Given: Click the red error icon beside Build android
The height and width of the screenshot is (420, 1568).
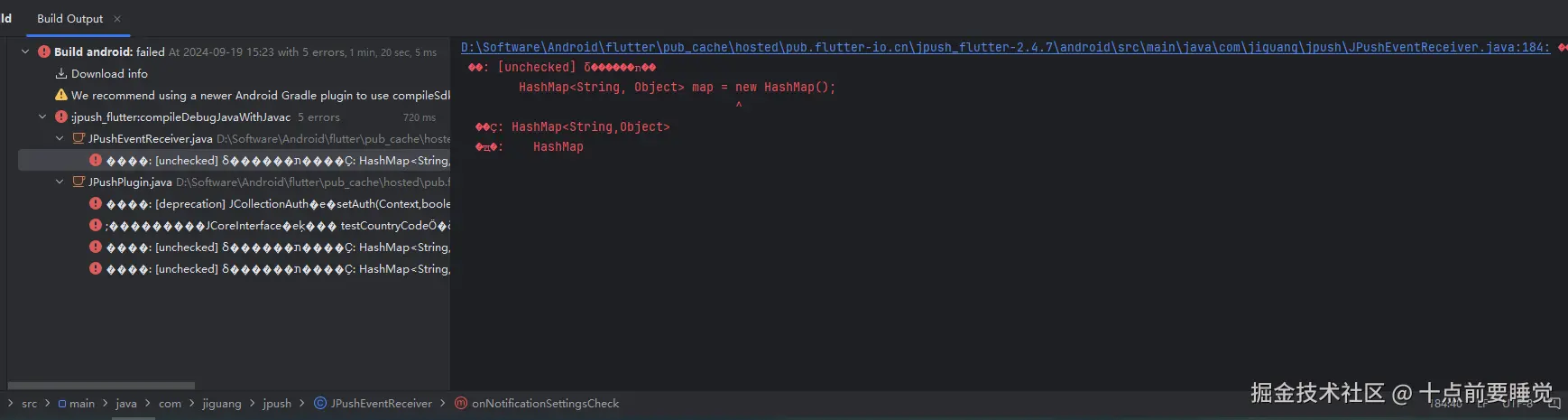Looking at the screenshot, I should click(43, 52).
